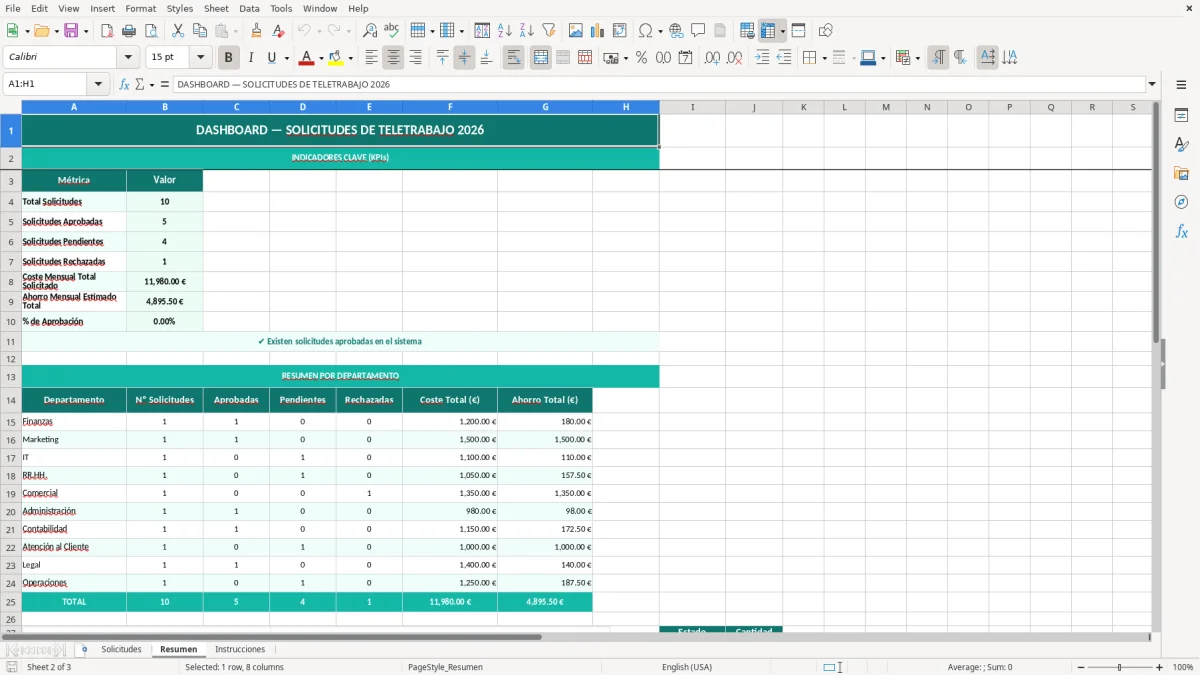This screenshot has height=675, width=1200.
Task: Adjust the zoom slider
Action: tap(1120, 667)
